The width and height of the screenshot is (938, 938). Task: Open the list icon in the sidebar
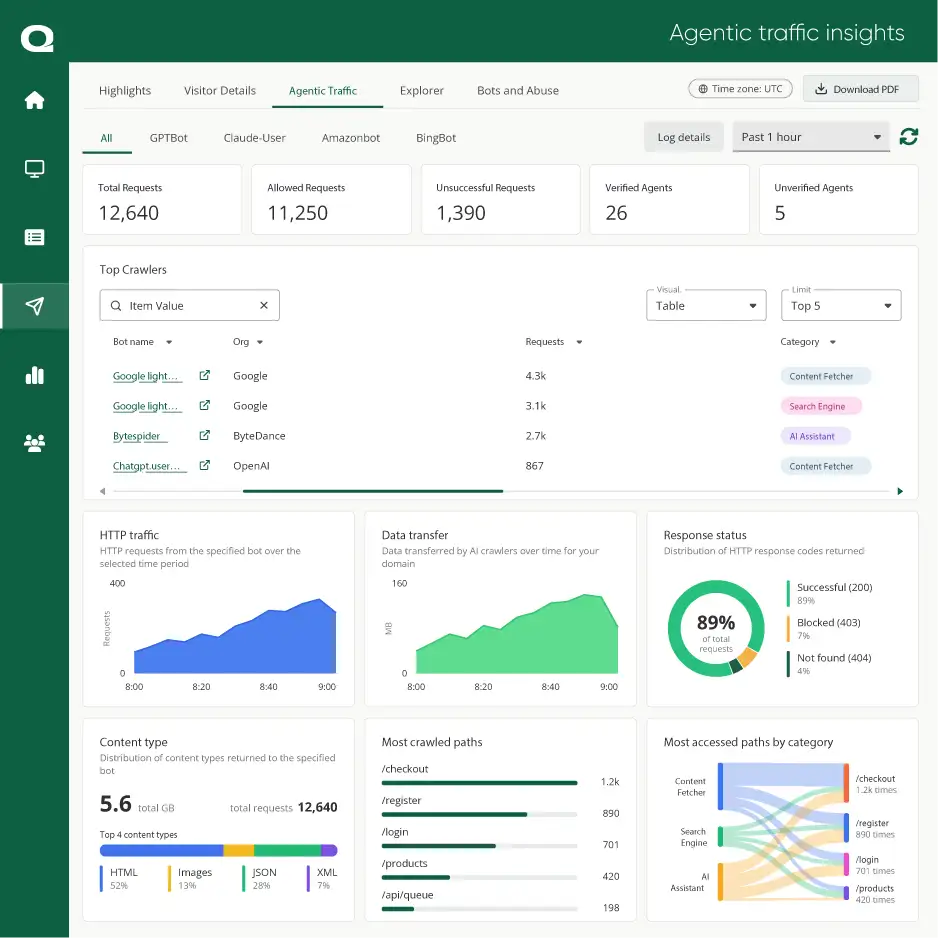point(34,237)
